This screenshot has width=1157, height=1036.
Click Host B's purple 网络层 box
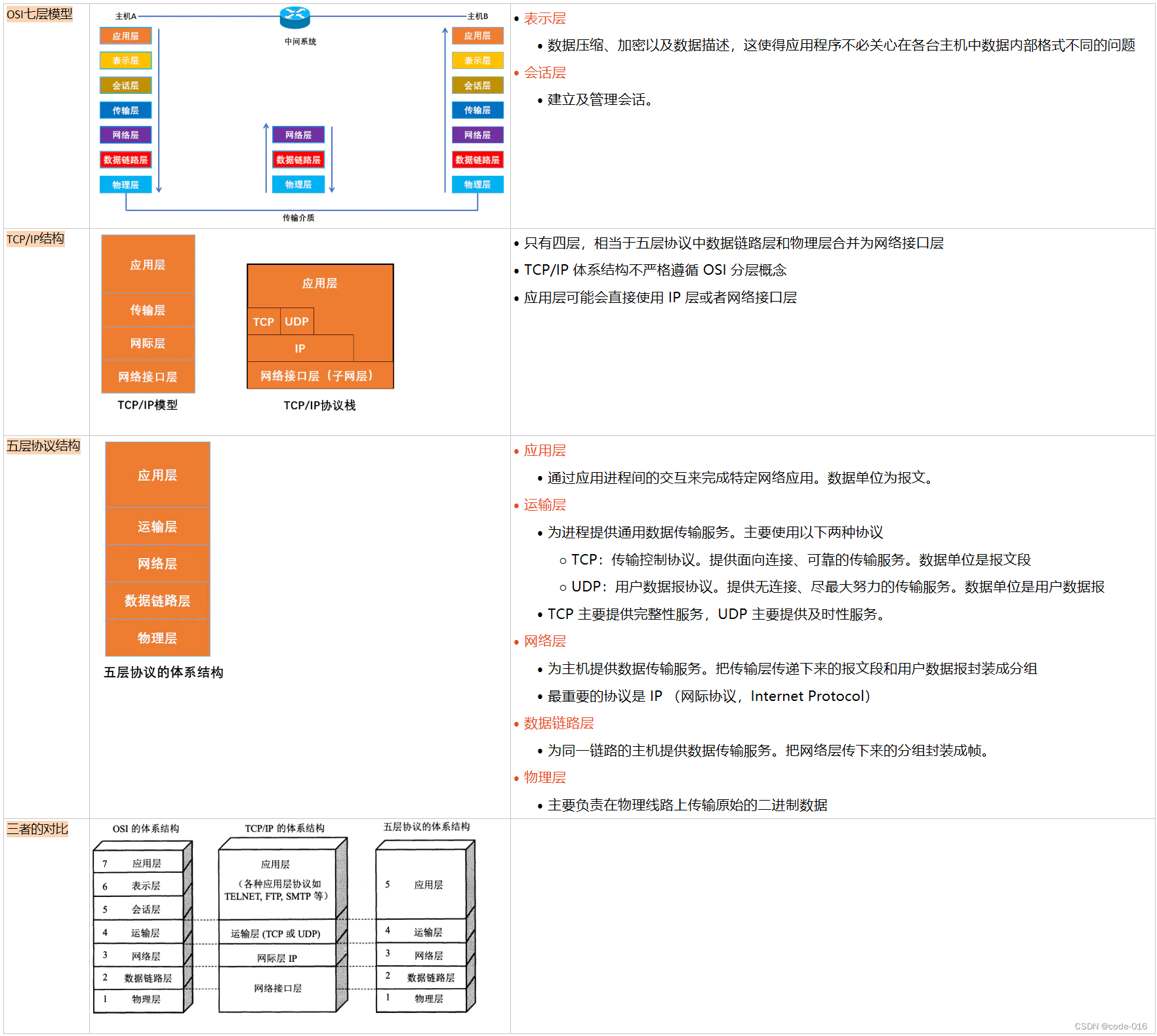point(477,135)
